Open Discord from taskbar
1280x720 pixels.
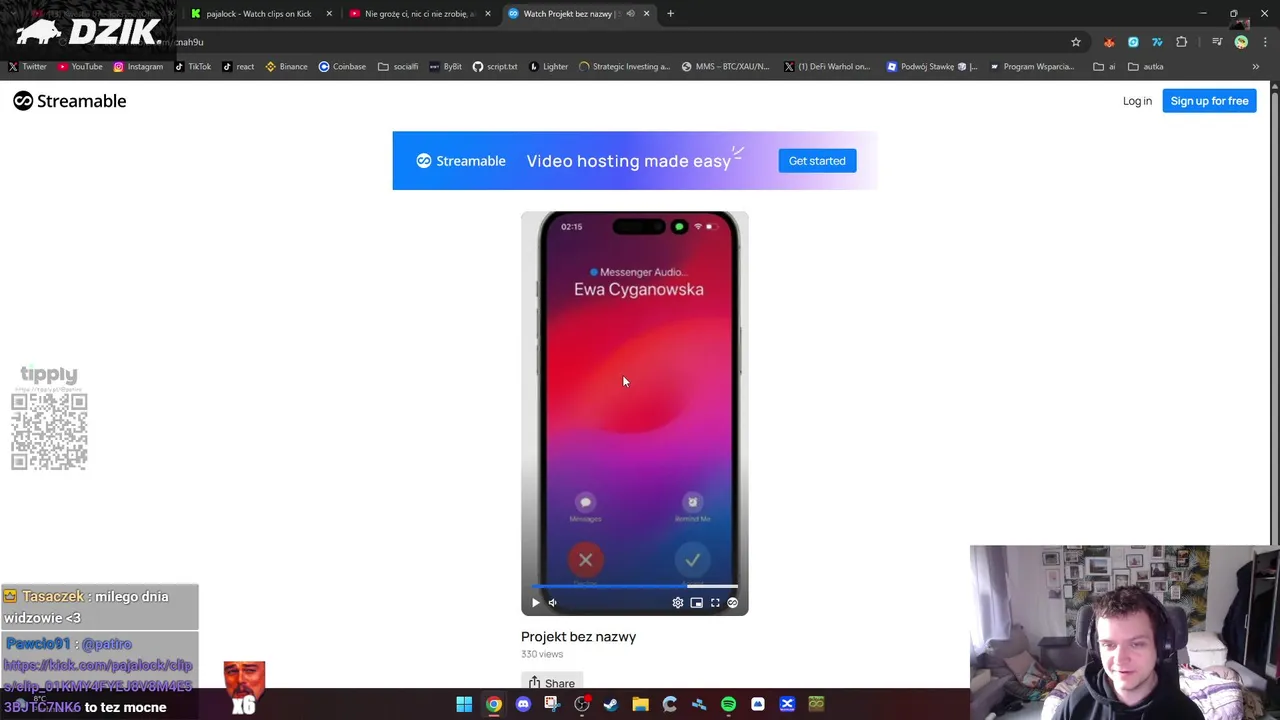point(523,704)
